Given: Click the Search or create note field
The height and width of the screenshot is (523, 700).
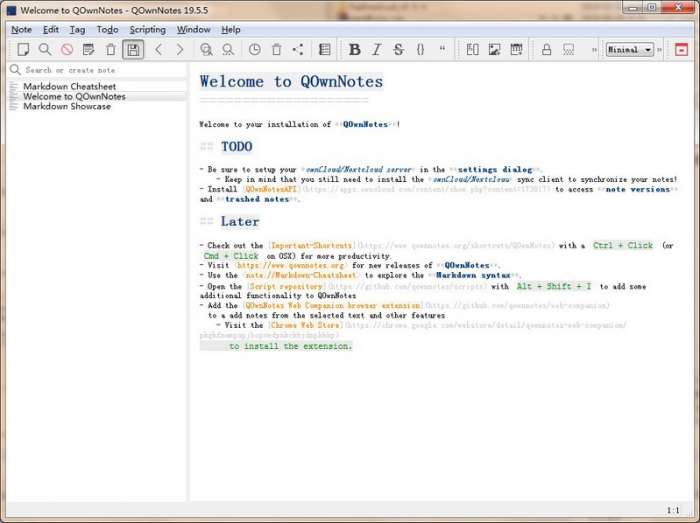Looking at the screenshot, I should coord(100,70).
